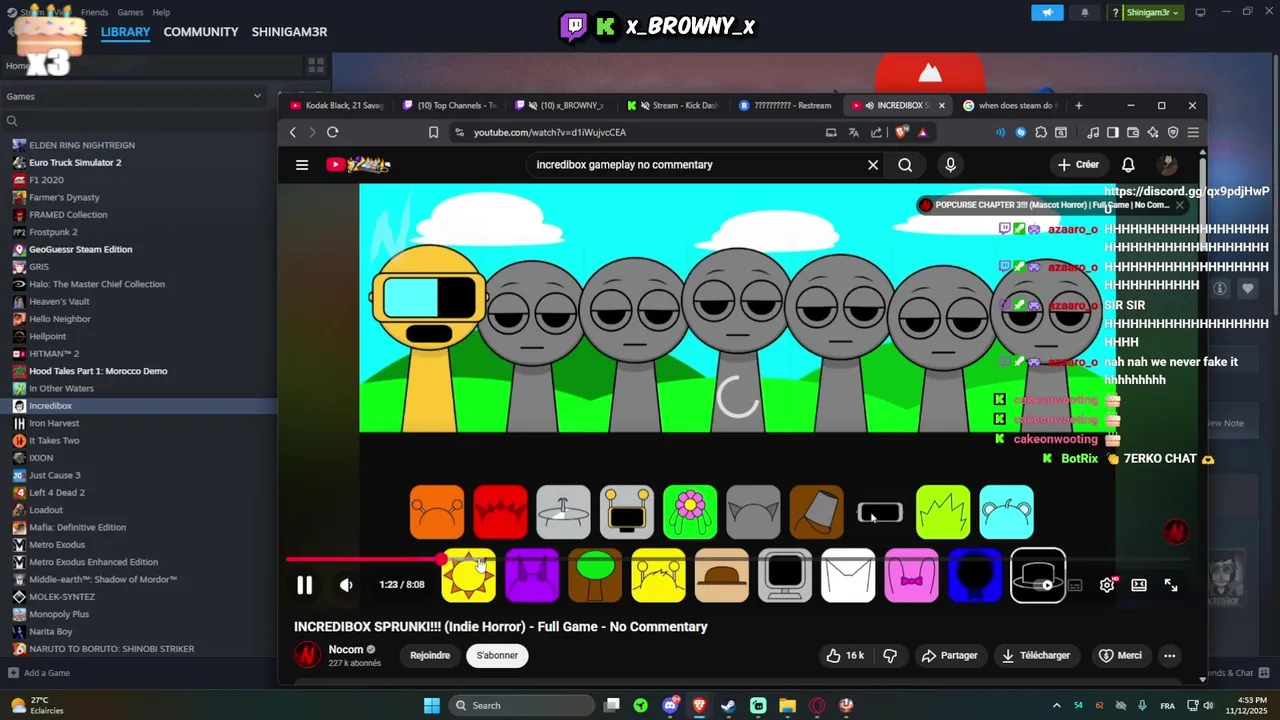Bookmark this page in the address bar
The width and height of the screenshot is (1280, 720).
click(433, 132)
